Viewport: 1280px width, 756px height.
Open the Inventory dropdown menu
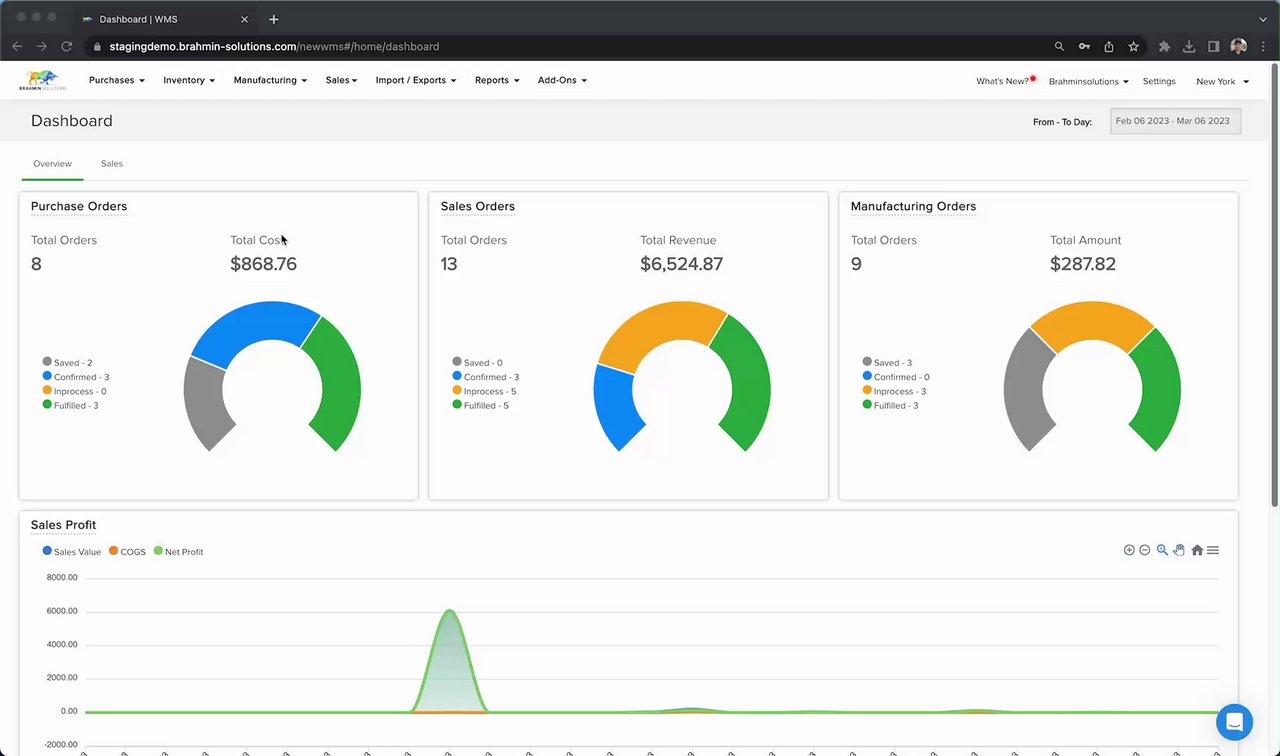click(189, 80)
